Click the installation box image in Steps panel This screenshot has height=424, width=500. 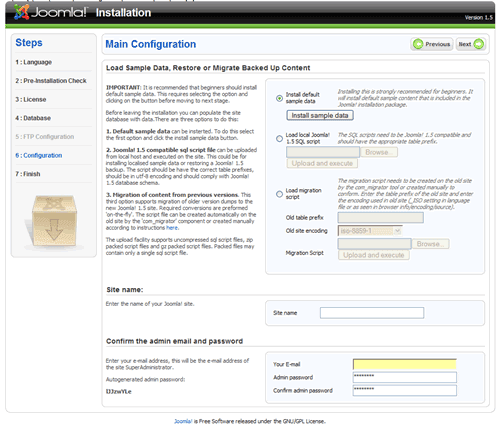point(54,221)
